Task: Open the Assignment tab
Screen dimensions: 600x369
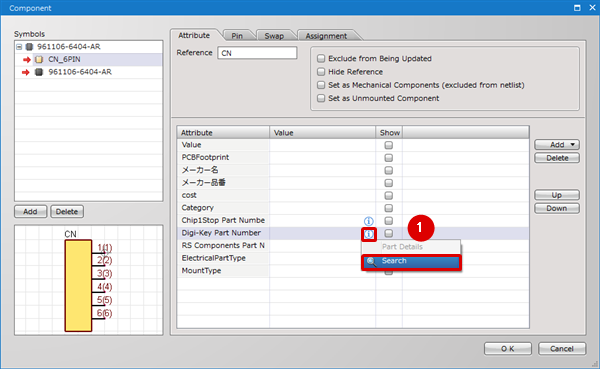Action: (x=326, y=36)
